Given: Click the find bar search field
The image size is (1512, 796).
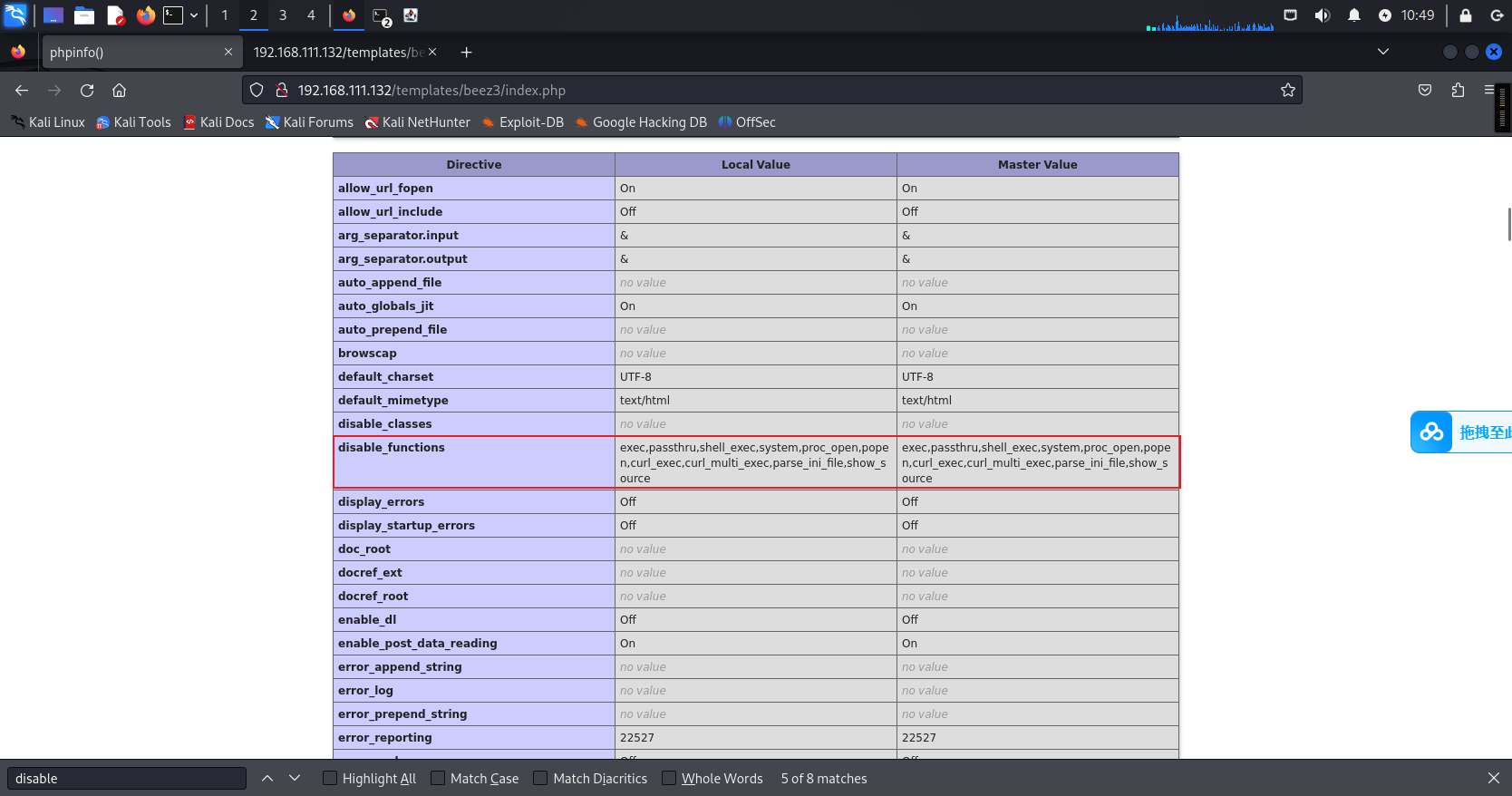Looking at the screenshot, I should 127,779.
